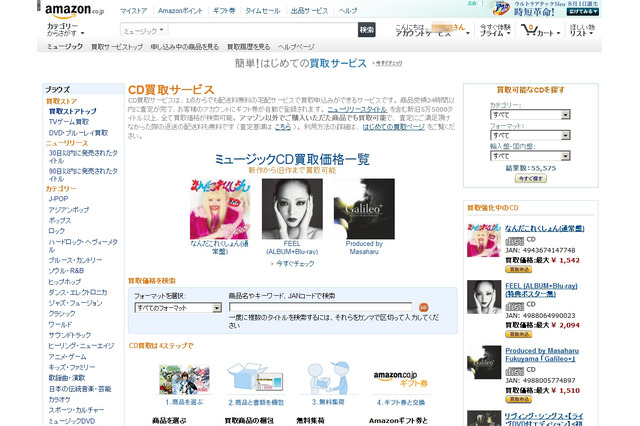Open 出品サービス in the top navigation
Image resolution: width=640 pixels, height=426 pixels.
[x=309, y=11]
